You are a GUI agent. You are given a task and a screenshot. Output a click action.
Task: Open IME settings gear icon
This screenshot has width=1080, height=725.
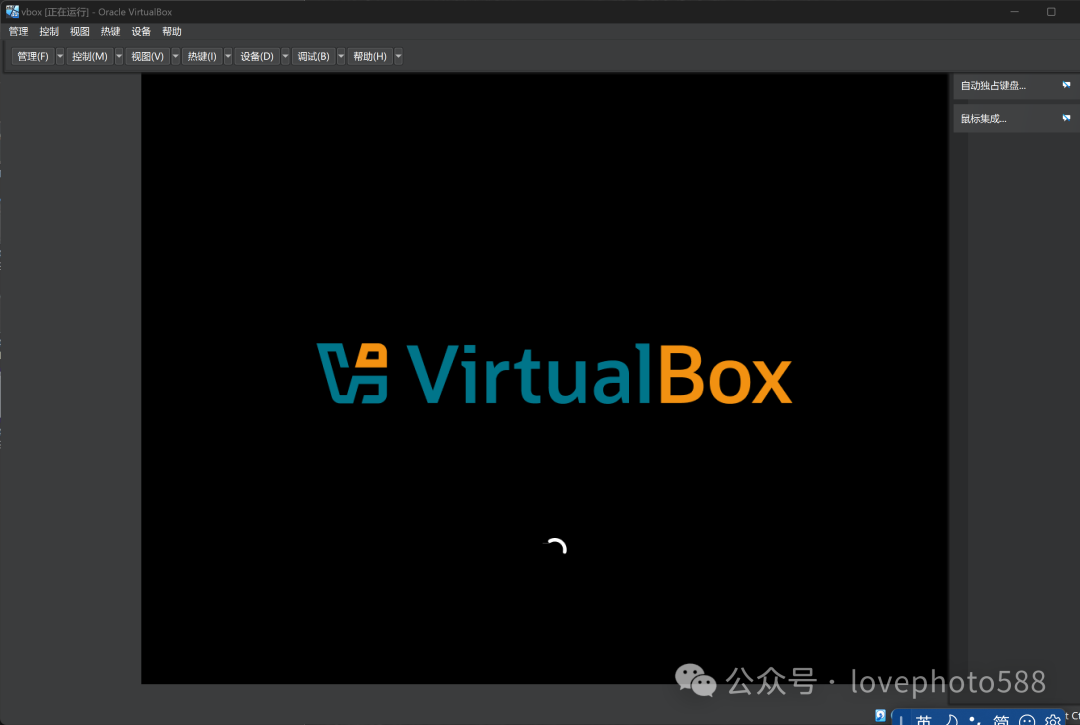1052,720
